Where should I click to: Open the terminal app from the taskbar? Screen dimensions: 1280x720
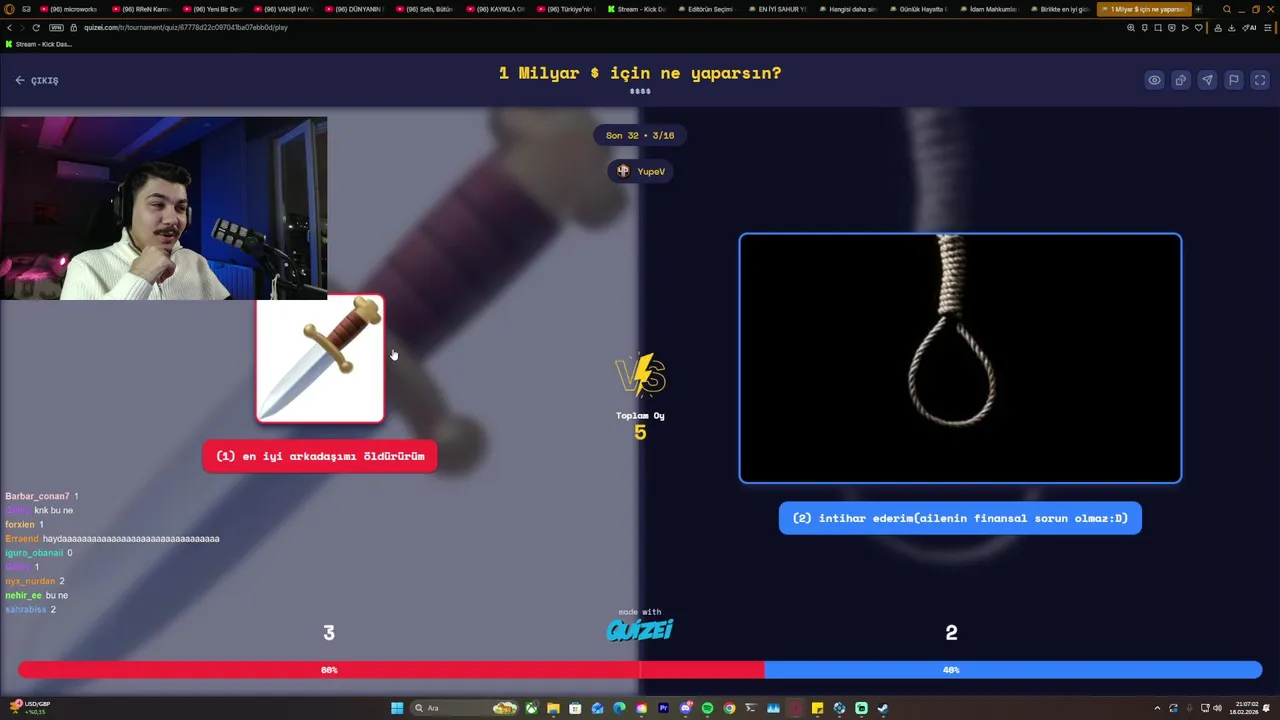(x=751, y=708)
